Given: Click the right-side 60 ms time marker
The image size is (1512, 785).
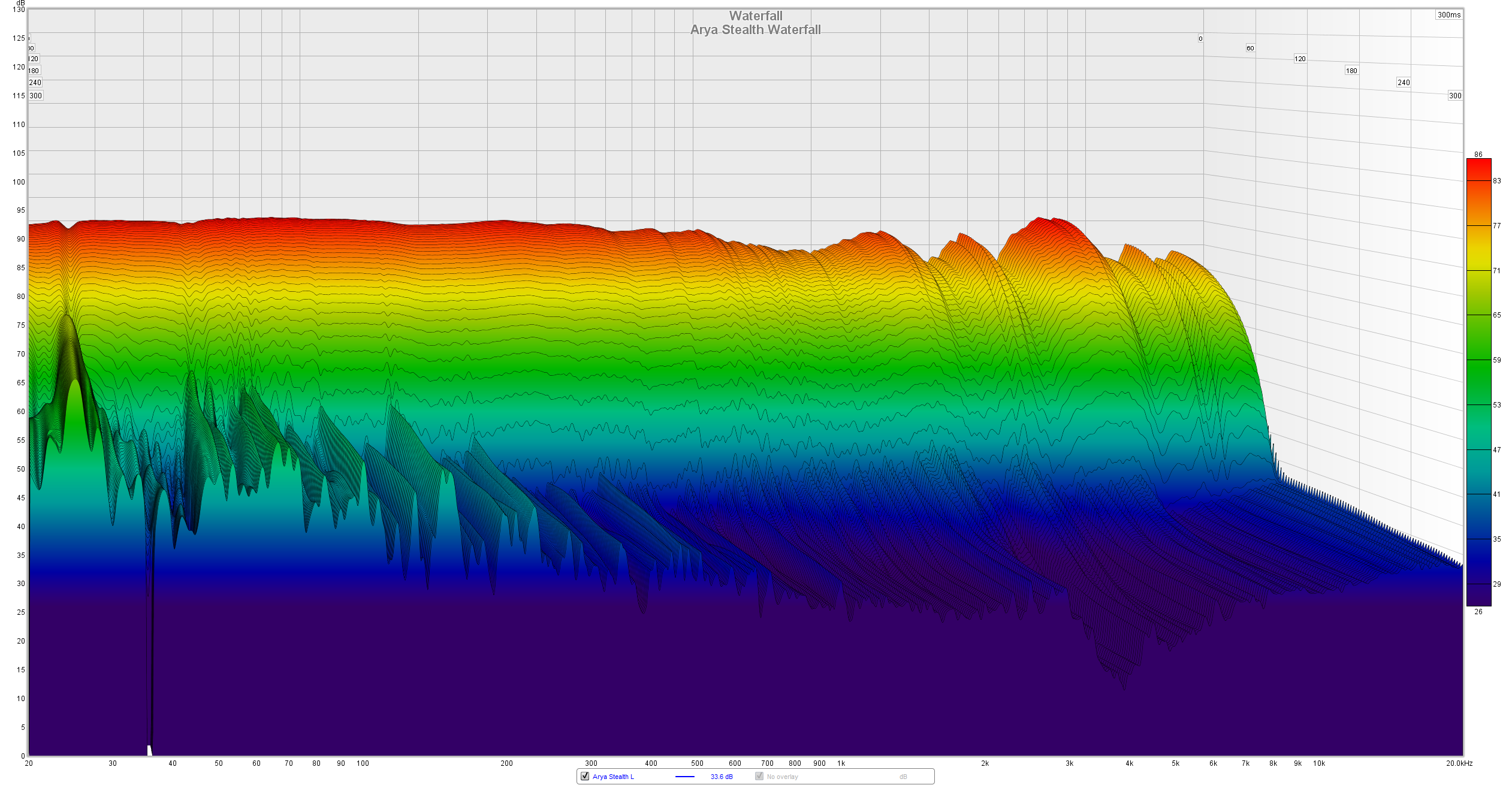Looking at the screenshot, I should pyautogui.click(x=1250, y=49).
